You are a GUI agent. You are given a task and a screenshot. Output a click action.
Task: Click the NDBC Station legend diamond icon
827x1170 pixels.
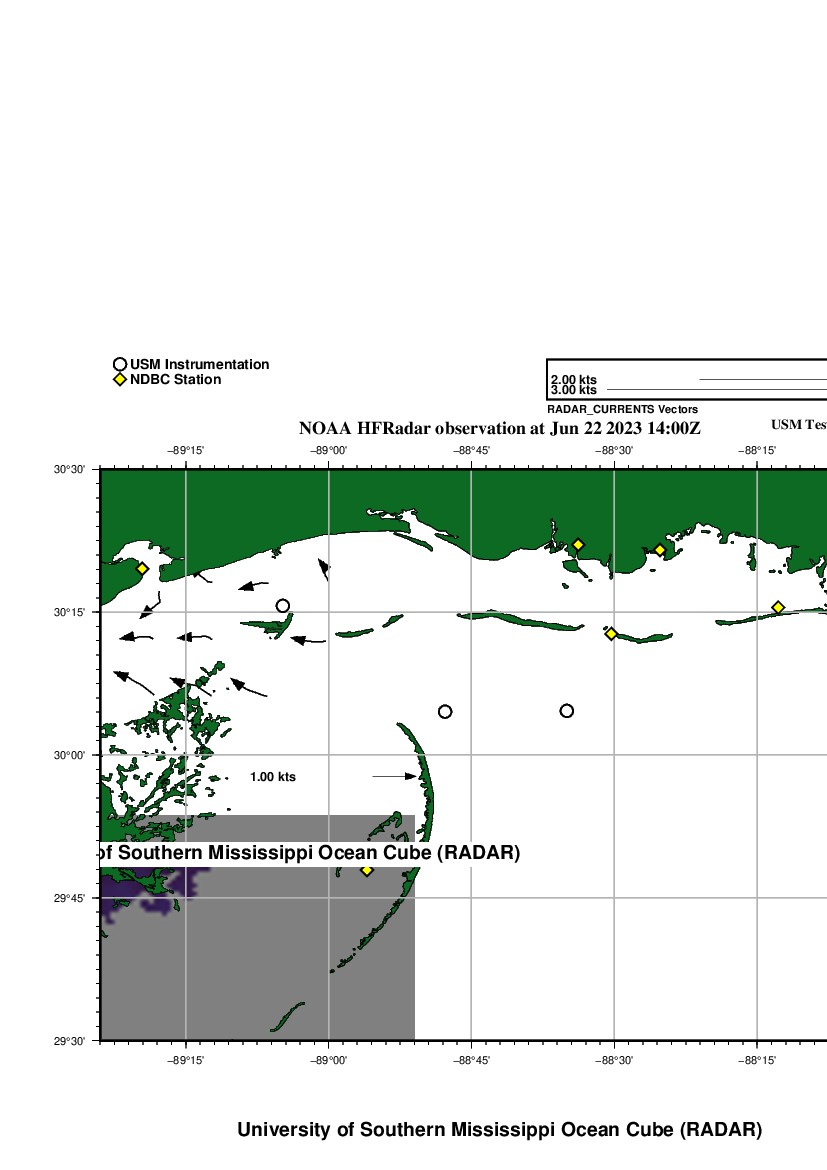pos(120,380)
